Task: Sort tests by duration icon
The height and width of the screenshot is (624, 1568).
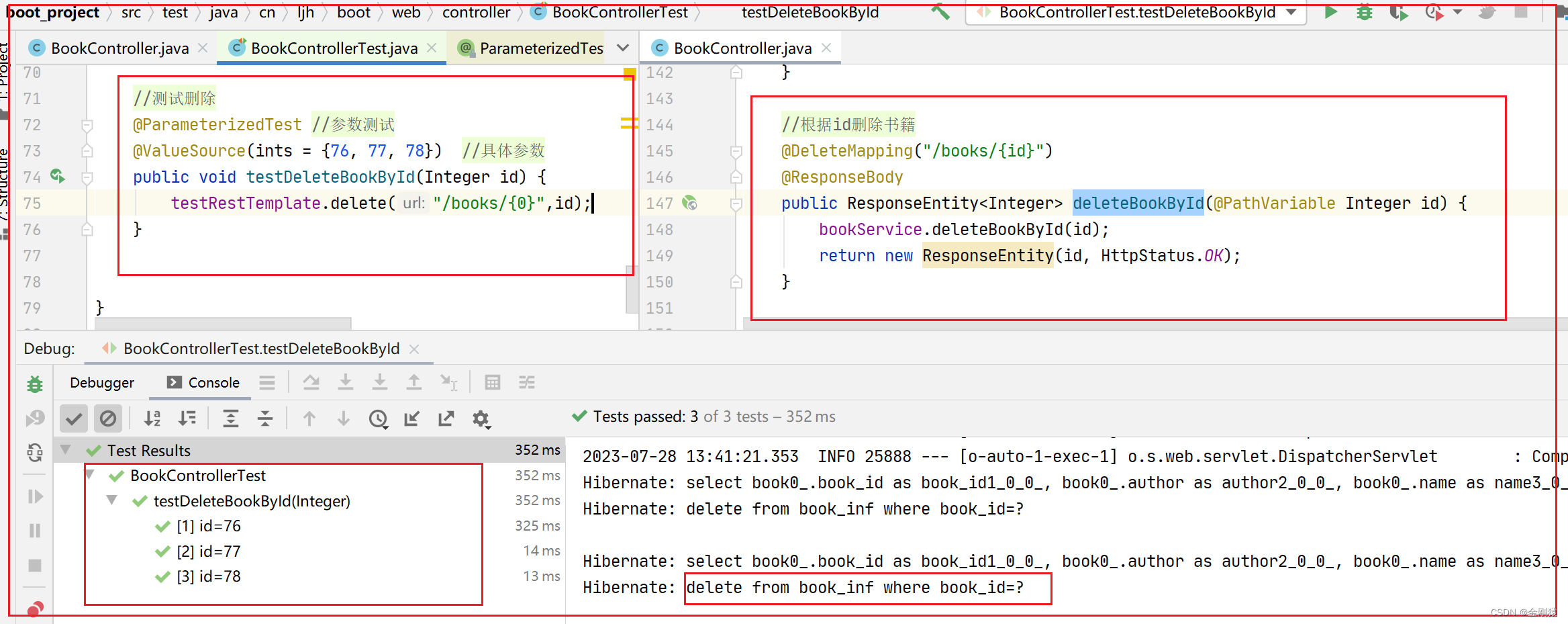Action: (187, 419)
